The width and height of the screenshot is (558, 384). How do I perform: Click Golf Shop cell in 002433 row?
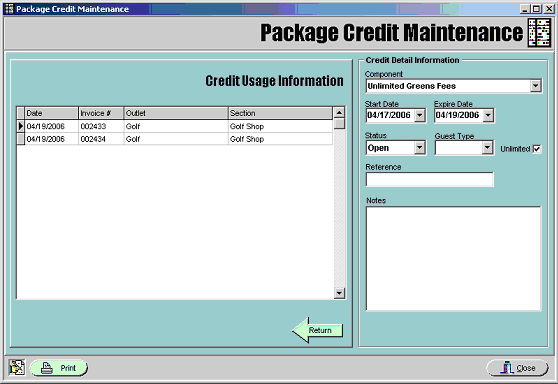(280, 126)
